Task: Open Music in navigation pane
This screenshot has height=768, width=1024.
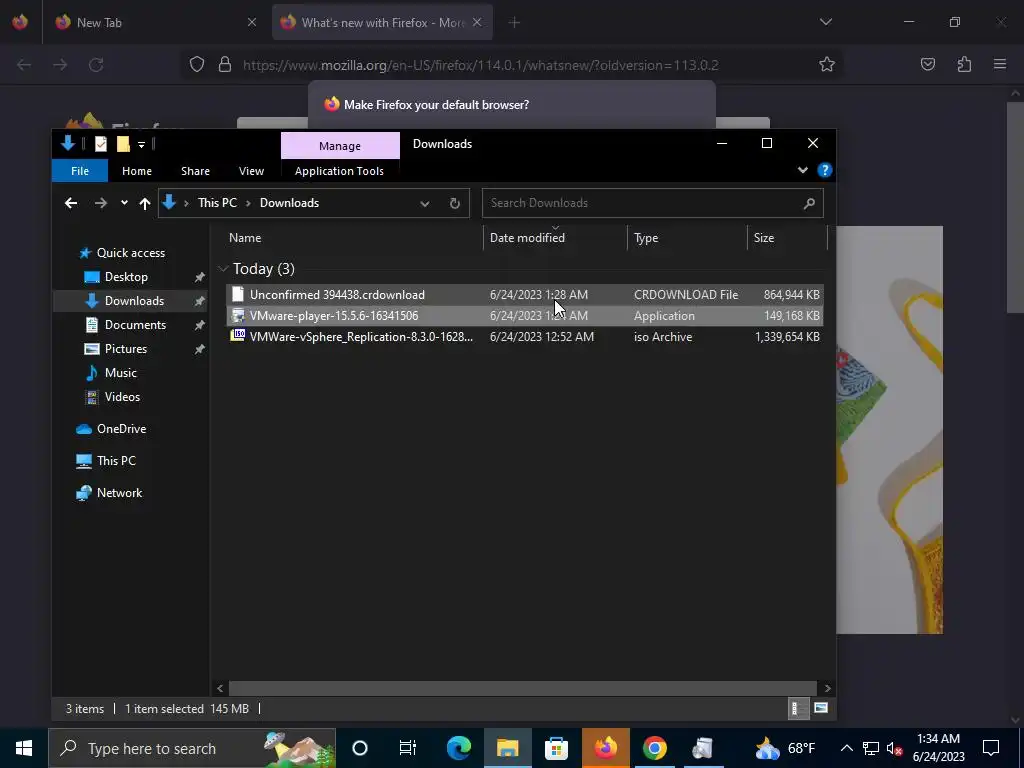Action: coord(120,373)
